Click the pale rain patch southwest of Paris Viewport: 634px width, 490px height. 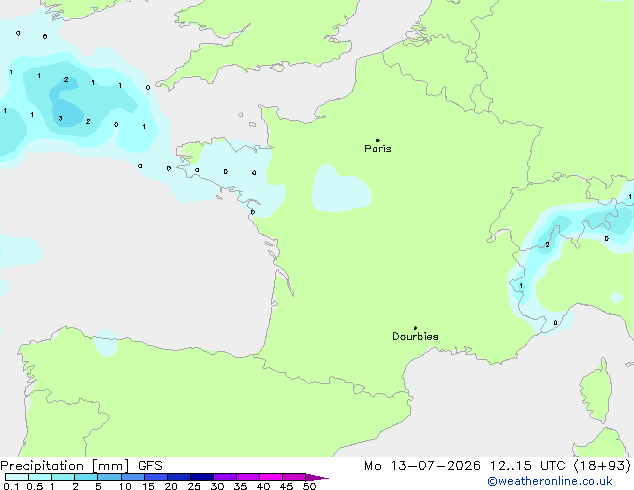tap(341, 188)
